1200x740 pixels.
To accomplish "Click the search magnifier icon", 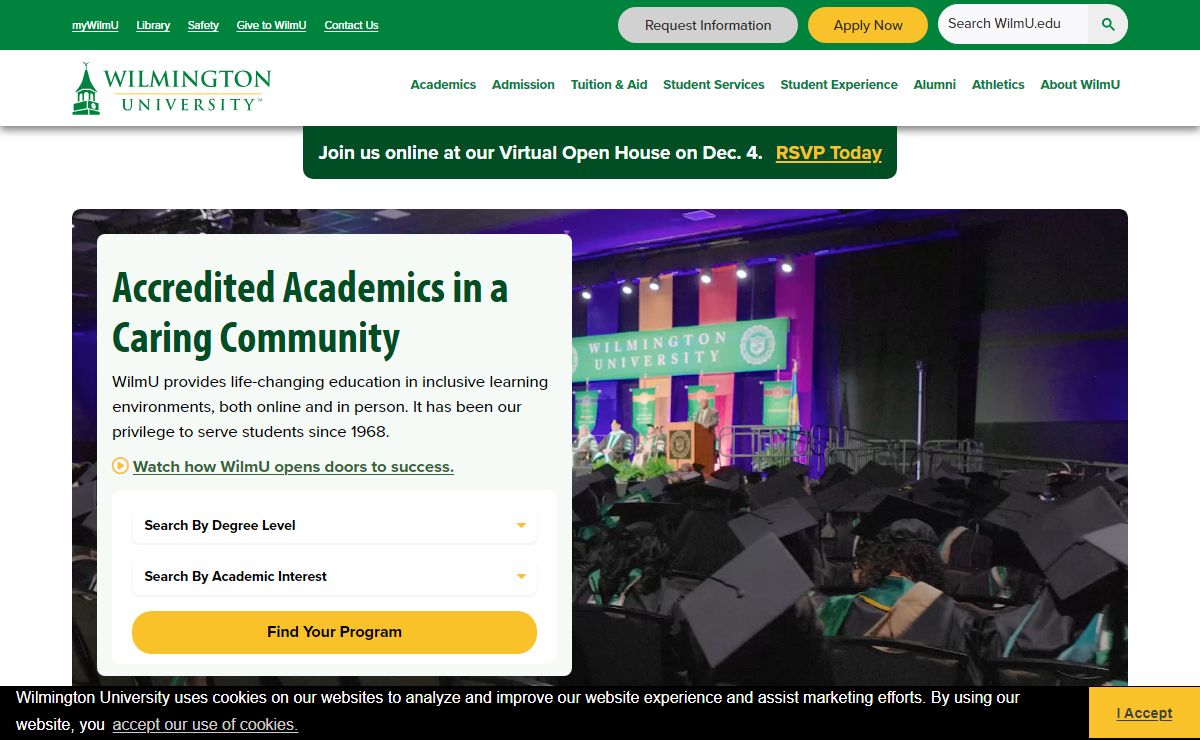I will (1107, 24).
